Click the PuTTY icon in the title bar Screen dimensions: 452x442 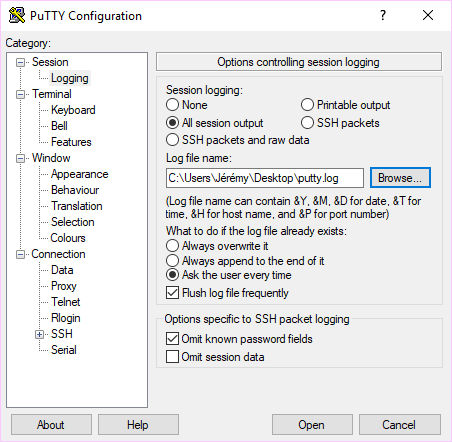17,15
